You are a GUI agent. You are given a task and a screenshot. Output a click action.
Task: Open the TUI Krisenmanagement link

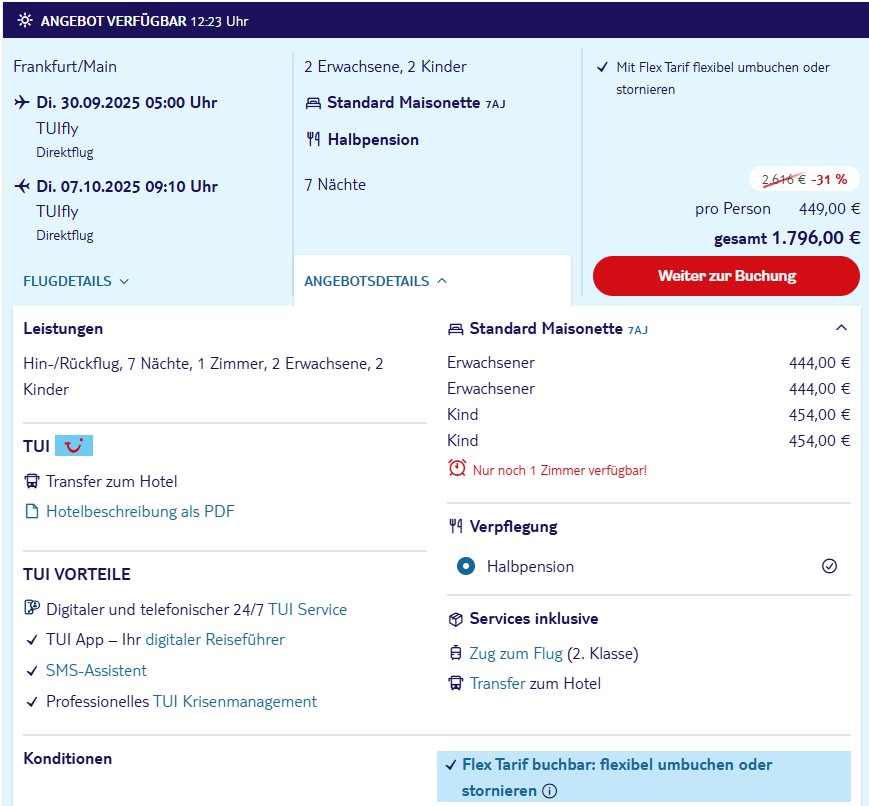coord(235,702)
